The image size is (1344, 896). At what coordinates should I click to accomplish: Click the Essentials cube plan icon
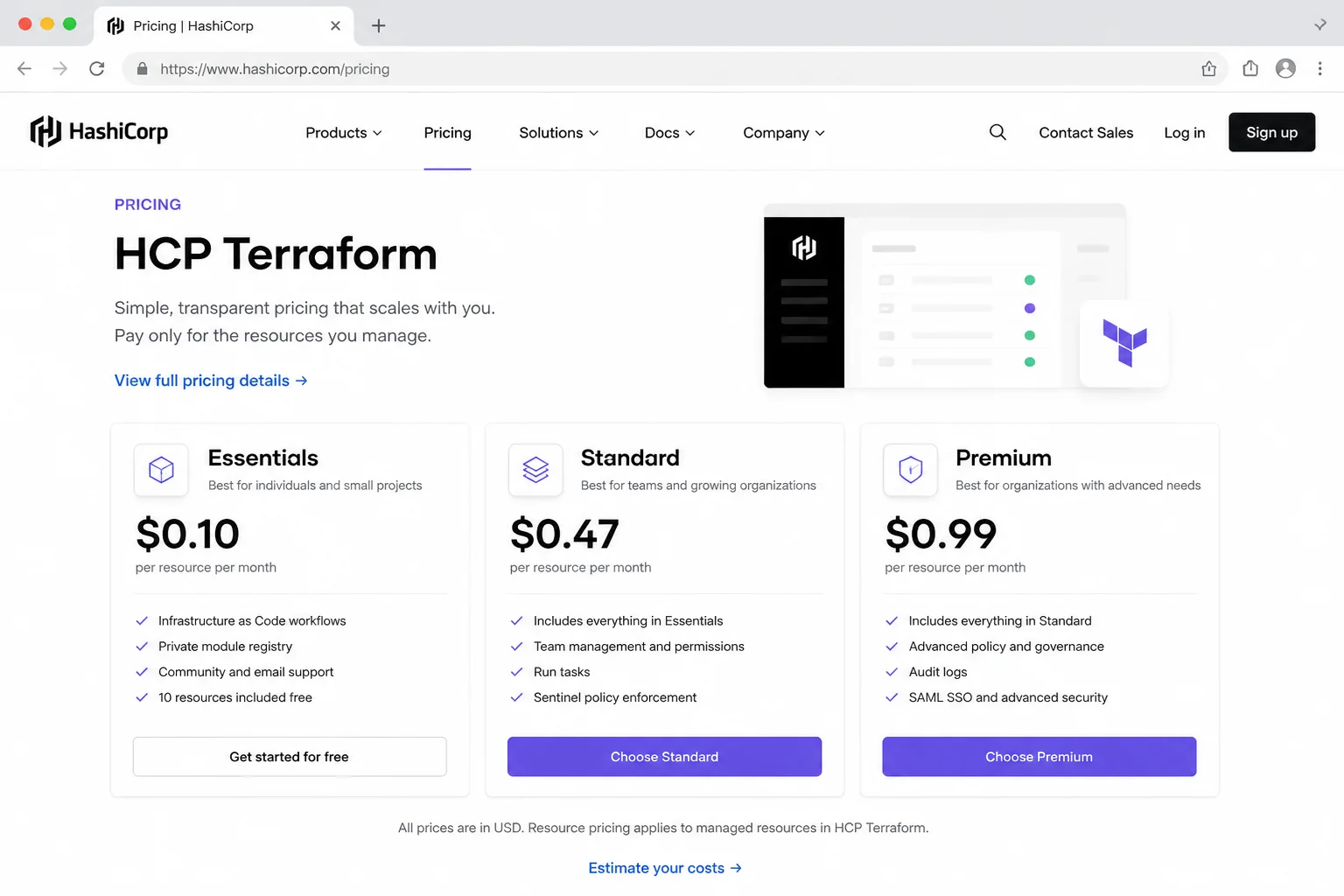(161, 470)
